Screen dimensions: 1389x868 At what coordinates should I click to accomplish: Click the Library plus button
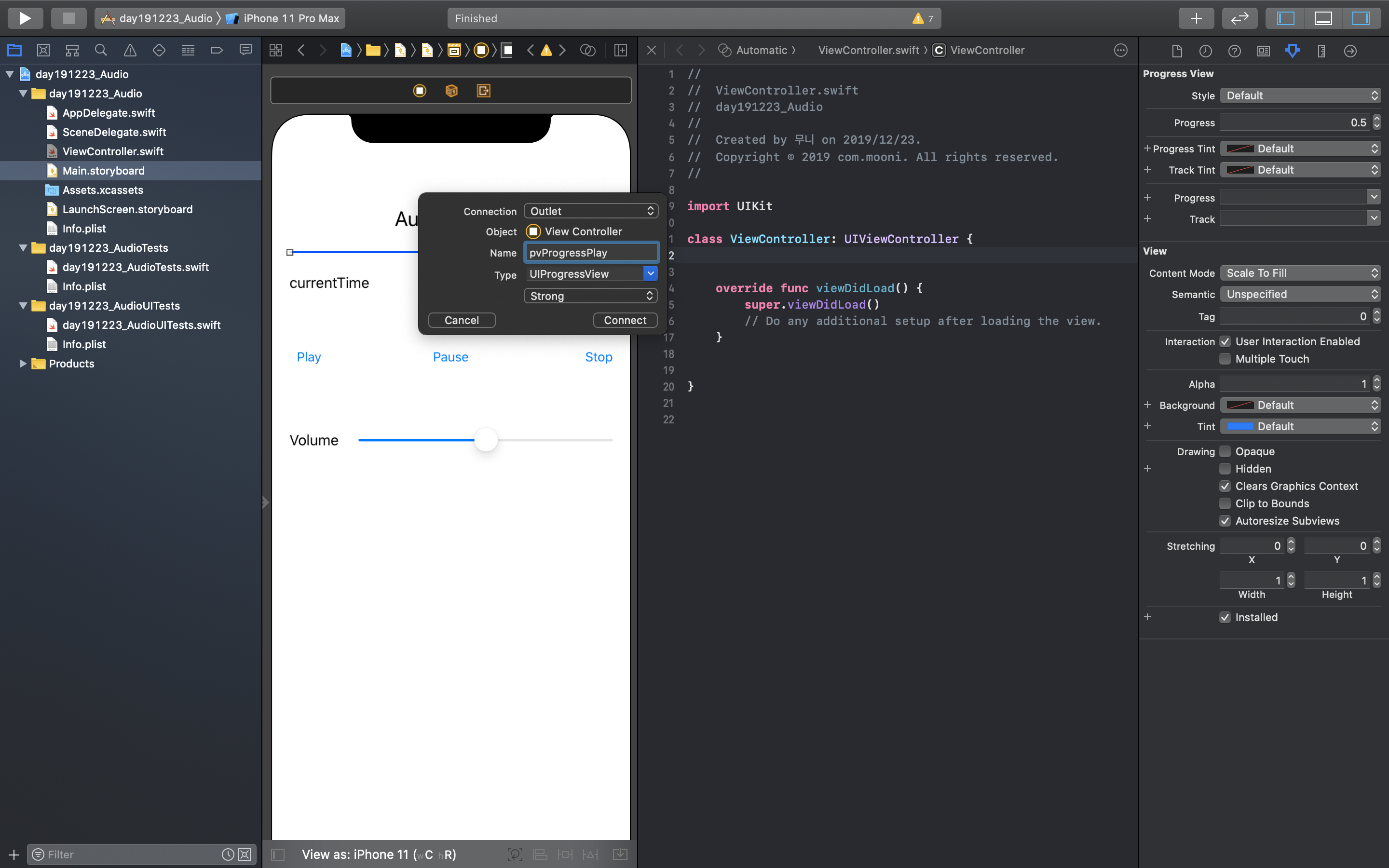coord(1196,18)
